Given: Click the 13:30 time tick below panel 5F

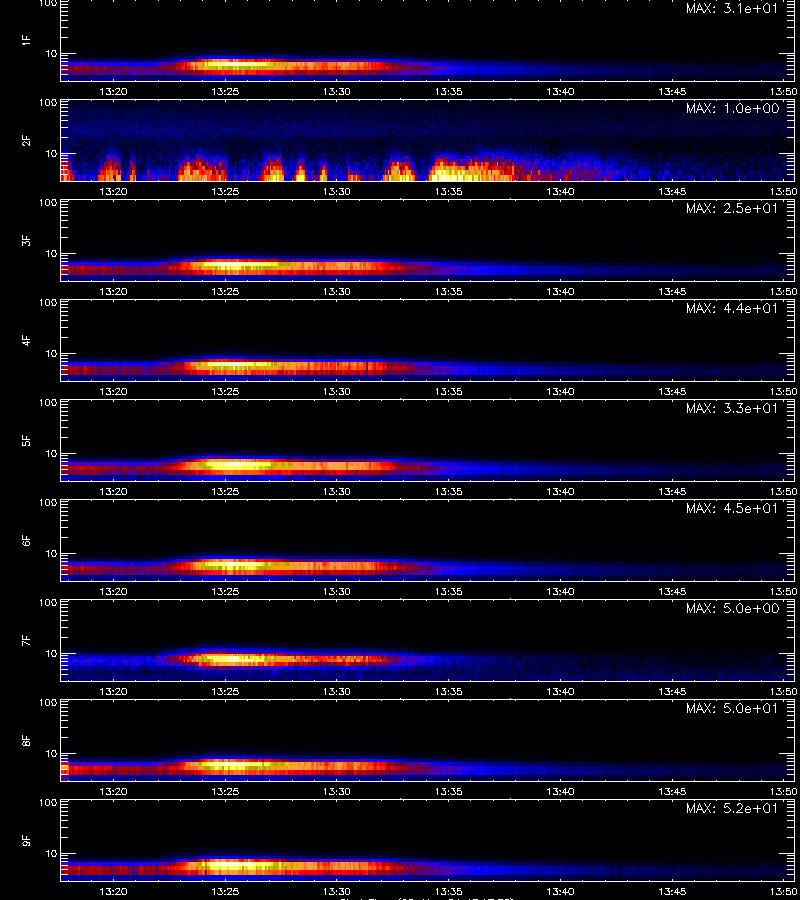Looking at the screenshot, I should pos(336,491).
